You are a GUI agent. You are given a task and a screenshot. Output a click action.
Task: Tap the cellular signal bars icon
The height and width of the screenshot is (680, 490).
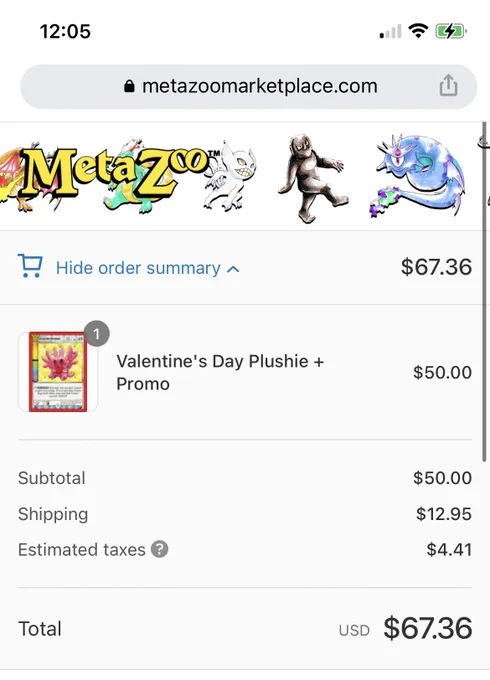point(390,32)
